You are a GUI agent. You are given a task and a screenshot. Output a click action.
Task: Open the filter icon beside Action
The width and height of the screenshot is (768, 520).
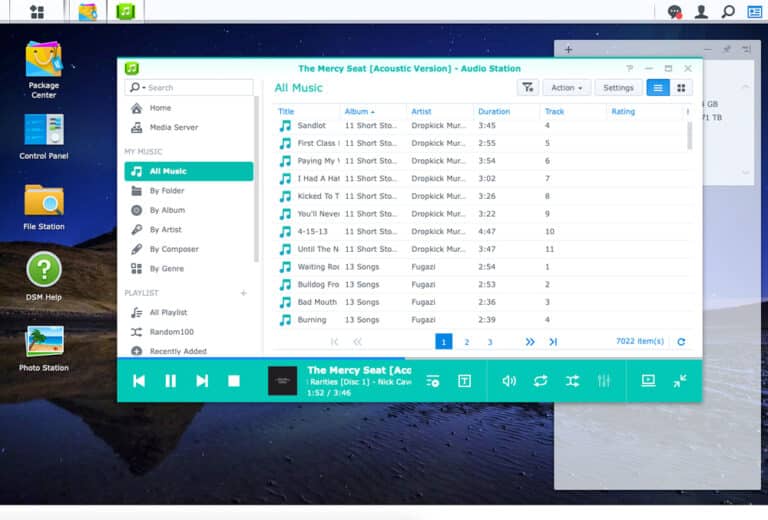tap(528, 88)
